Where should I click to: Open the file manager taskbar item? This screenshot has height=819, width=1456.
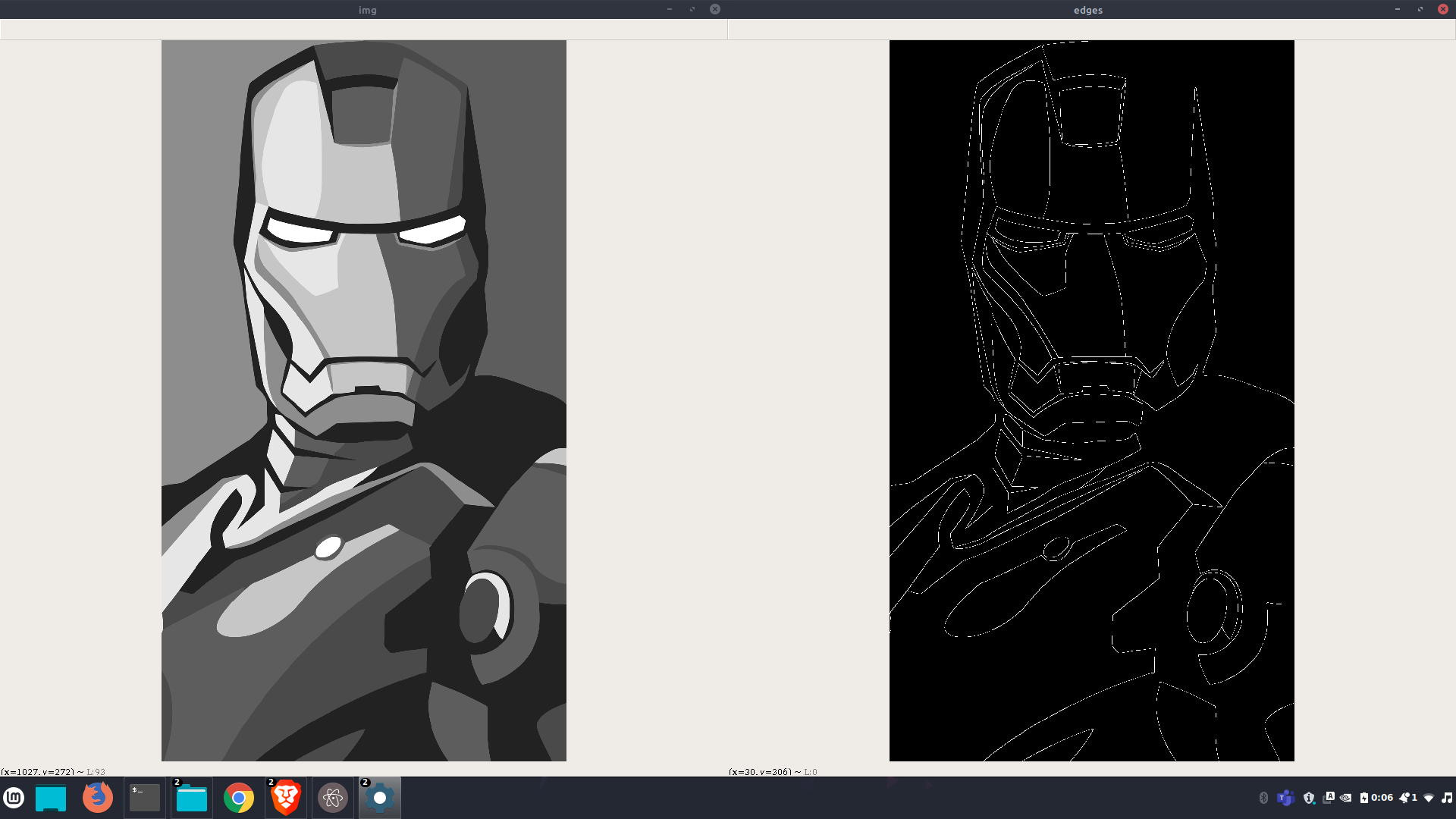(191, 798)
